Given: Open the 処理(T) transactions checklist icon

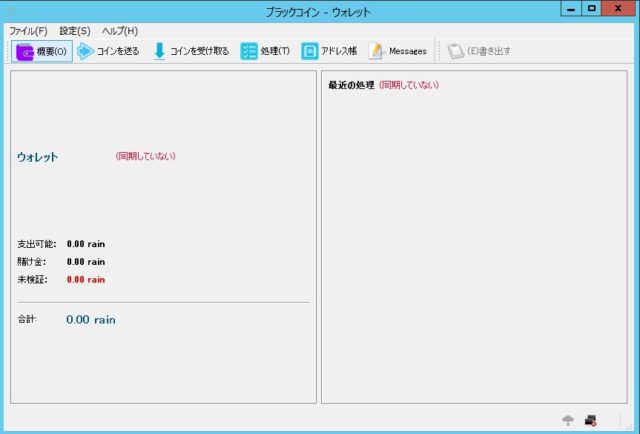Looking at the screenshot, I should click(249, 51).
